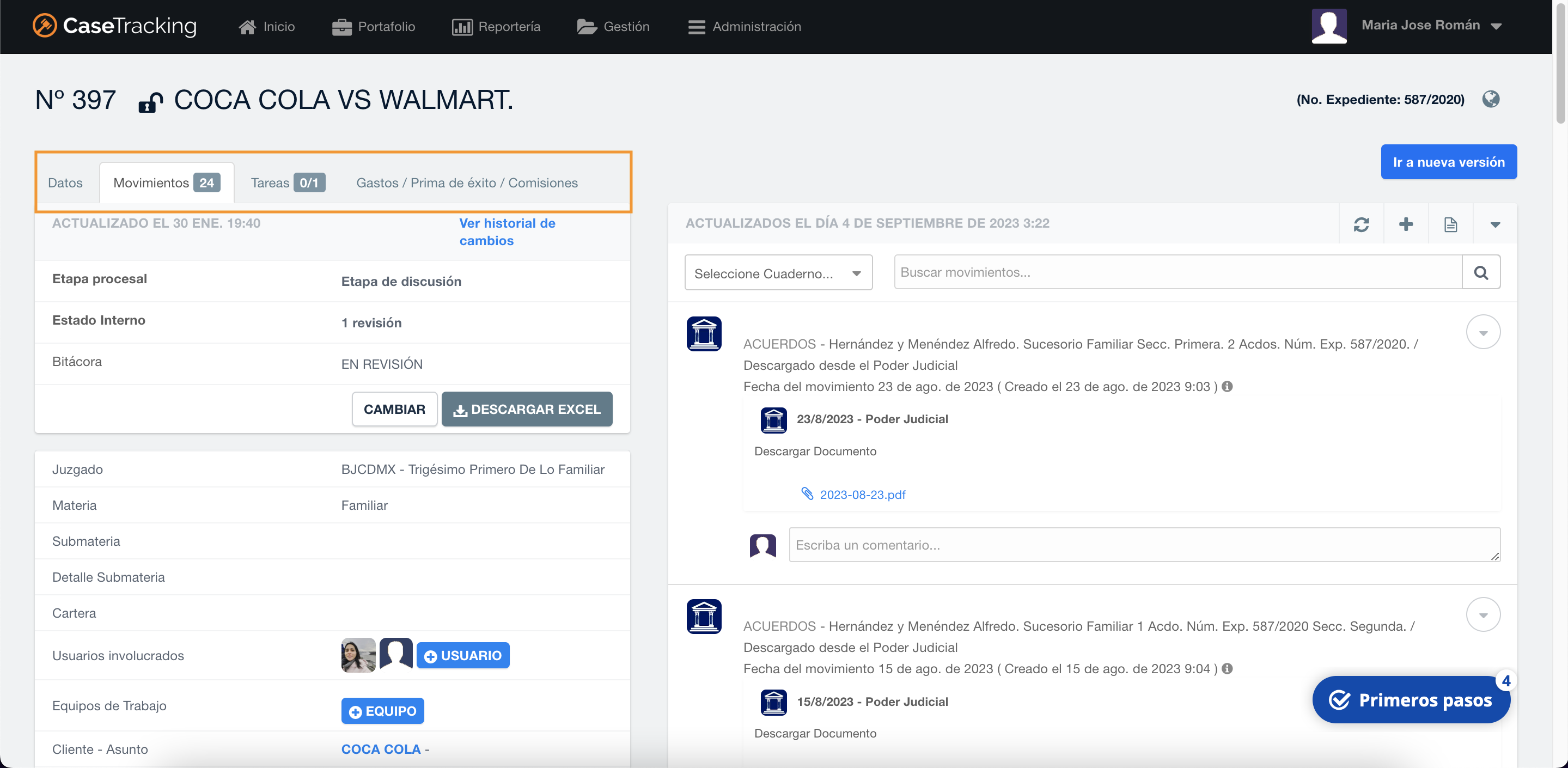Click the user avatar in top bar
Image resolution: width=1568 pixels, height=768 pixels.
point(1329,26)
